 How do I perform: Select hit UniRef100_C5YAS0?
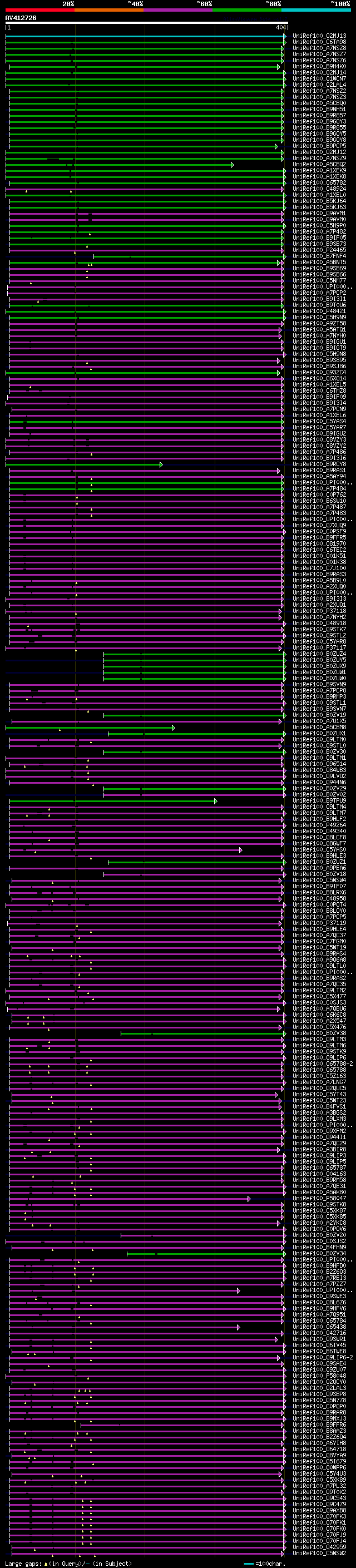[319, 850]
